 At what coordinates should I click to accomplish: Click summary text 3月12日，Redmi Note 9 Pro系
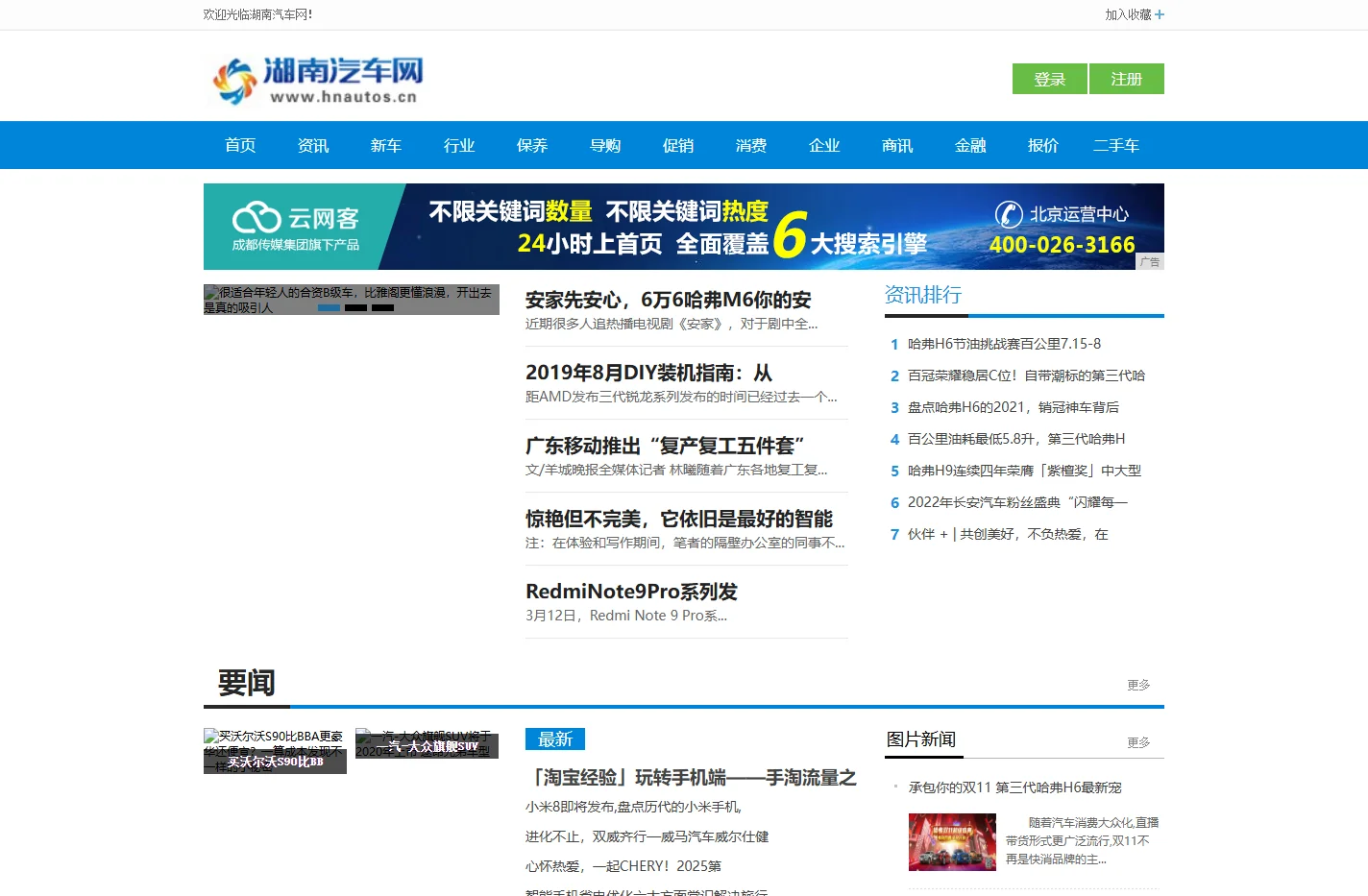click(626, 616)
